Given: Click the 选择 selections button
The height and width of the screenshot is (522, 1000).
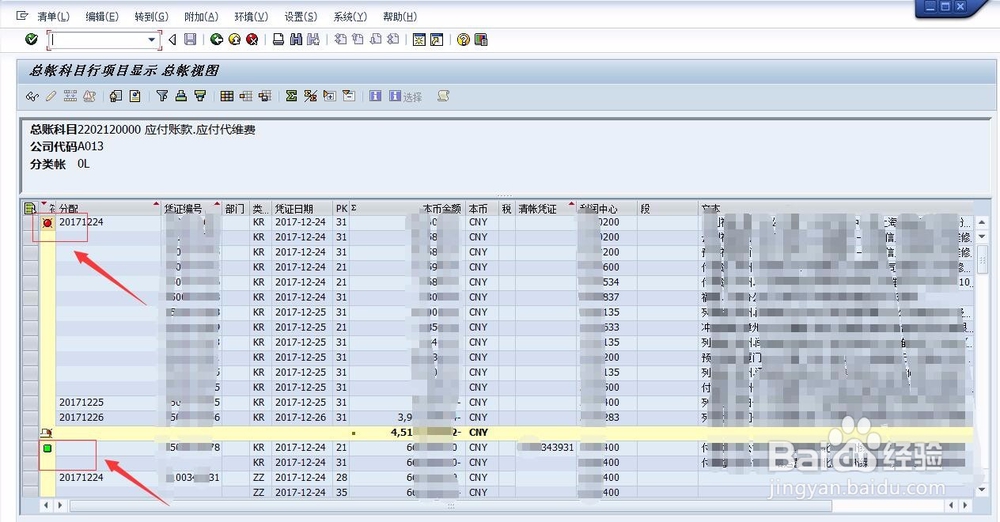Looking at the screenshot, I should (x=406, y=96).
